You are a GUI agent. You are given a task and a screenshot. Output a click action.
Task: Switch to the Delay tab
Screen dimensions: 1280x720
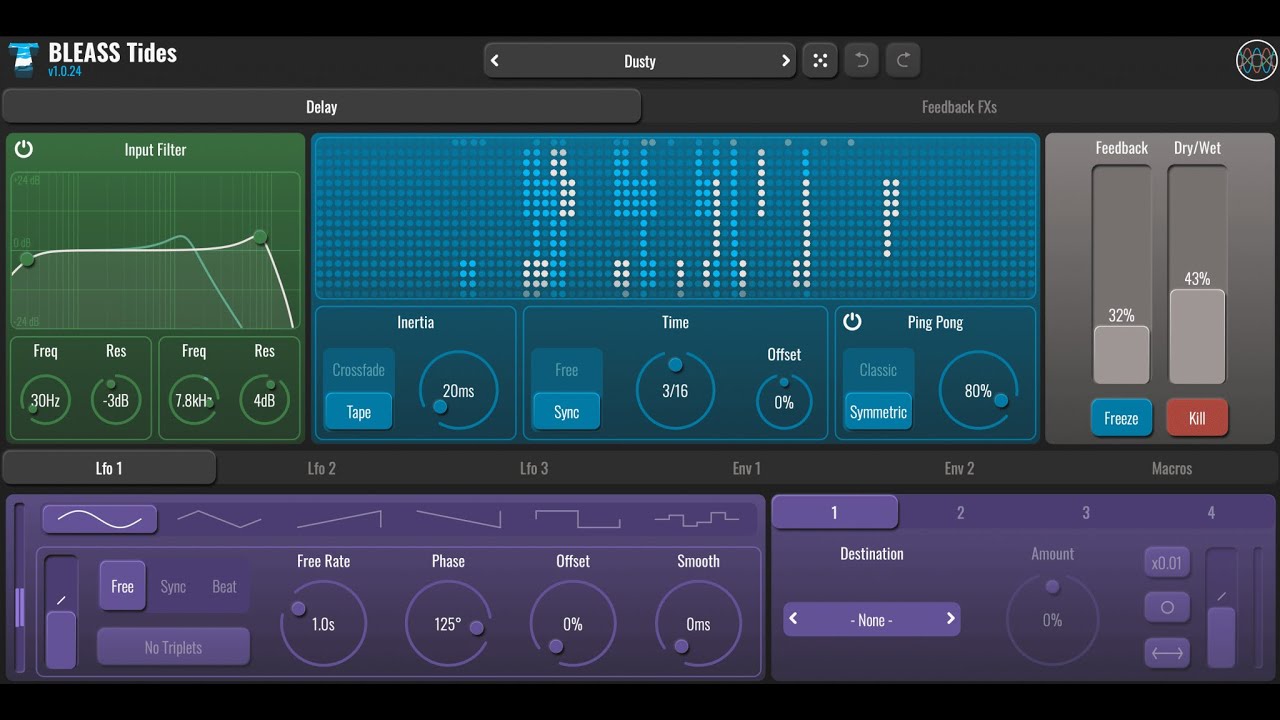[x=321, y=107]
